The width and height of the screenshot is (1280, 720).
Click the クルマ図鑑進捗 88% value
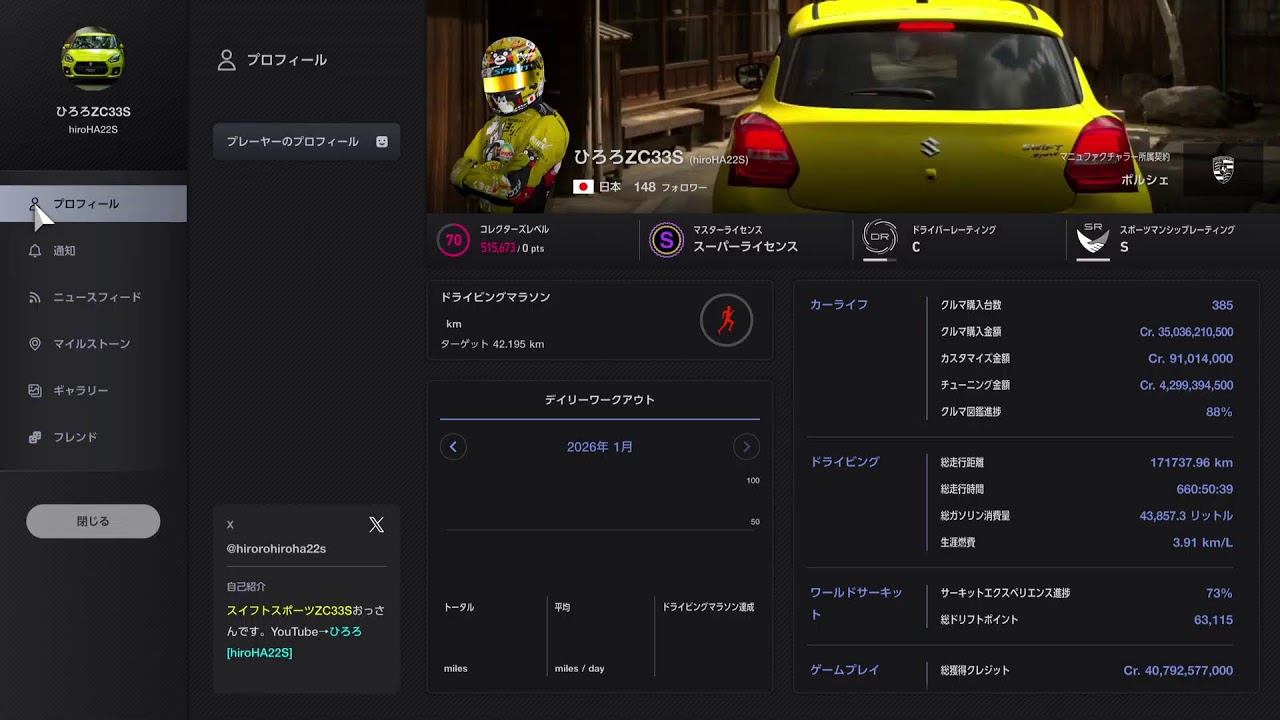point(1219,412)
